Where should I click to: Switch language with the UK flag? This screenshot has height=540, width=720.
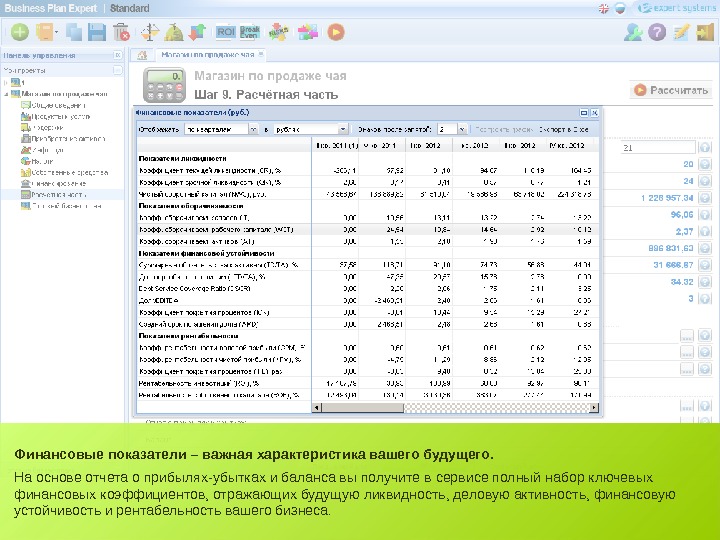[603, 9]
